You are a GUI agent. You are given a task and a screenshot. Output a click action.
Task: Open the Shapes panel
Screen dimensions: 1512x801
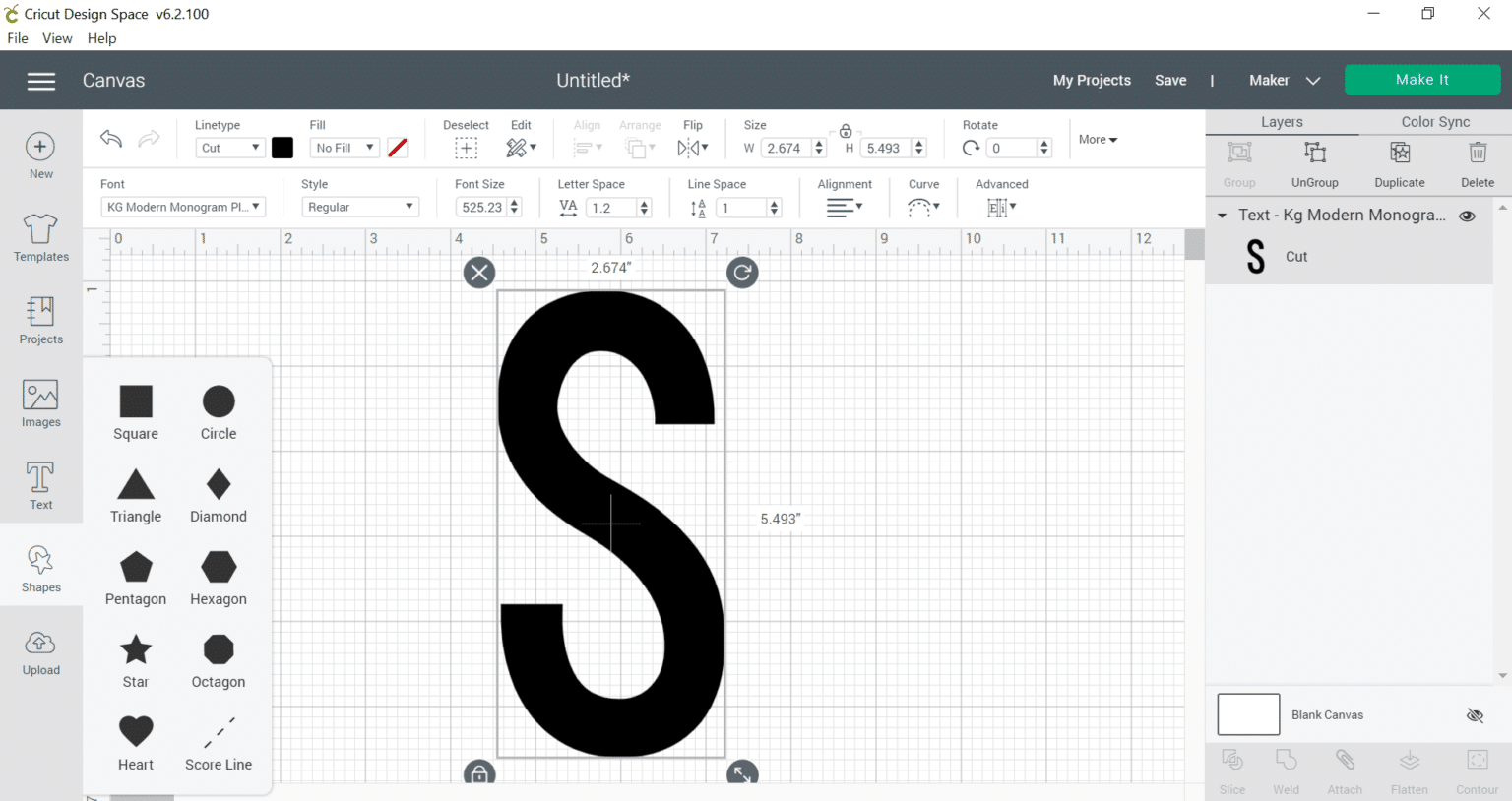40,567
